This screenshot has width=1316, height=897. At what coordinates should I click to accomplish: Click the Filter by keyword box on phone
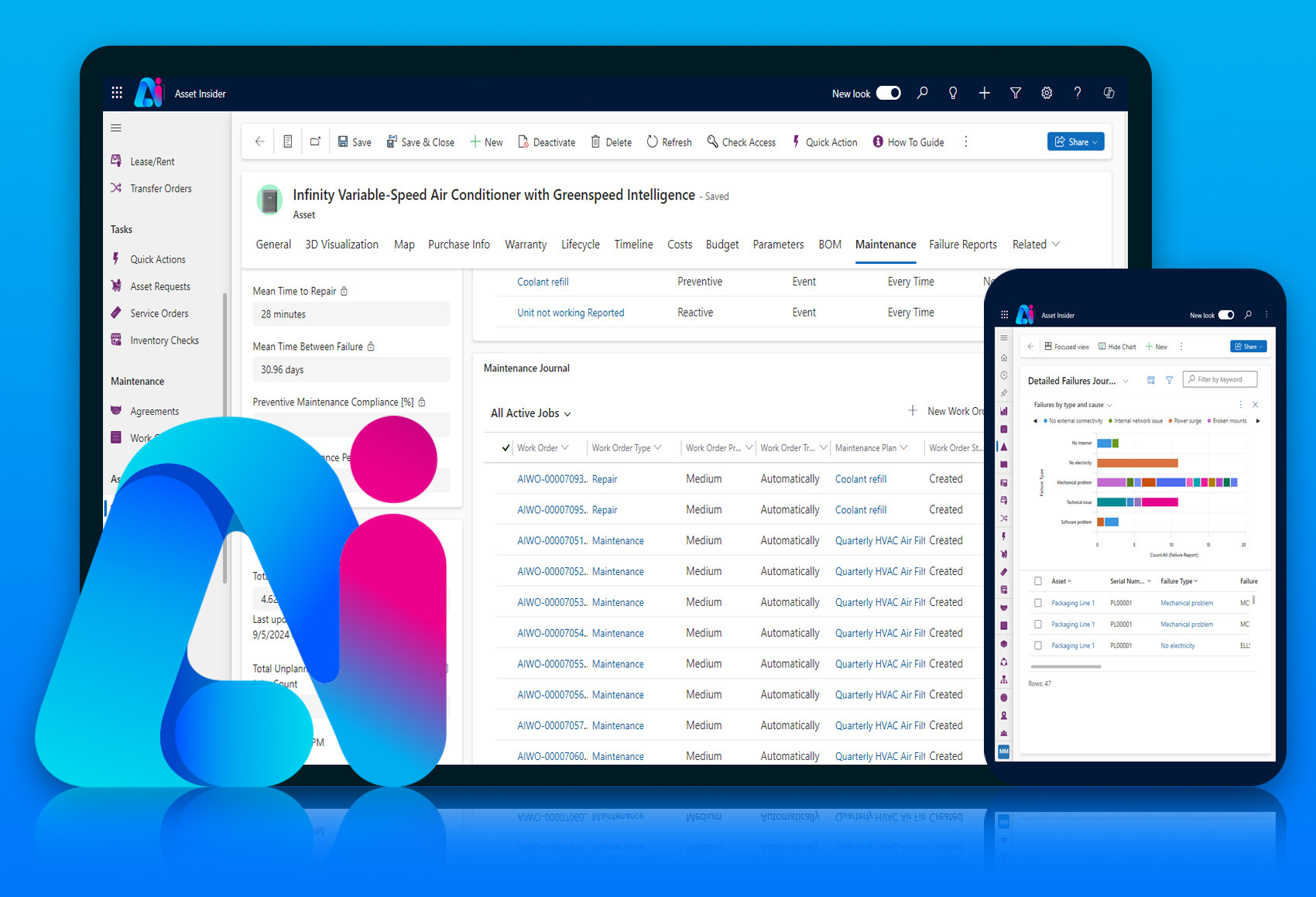[x=1220, y=379]
